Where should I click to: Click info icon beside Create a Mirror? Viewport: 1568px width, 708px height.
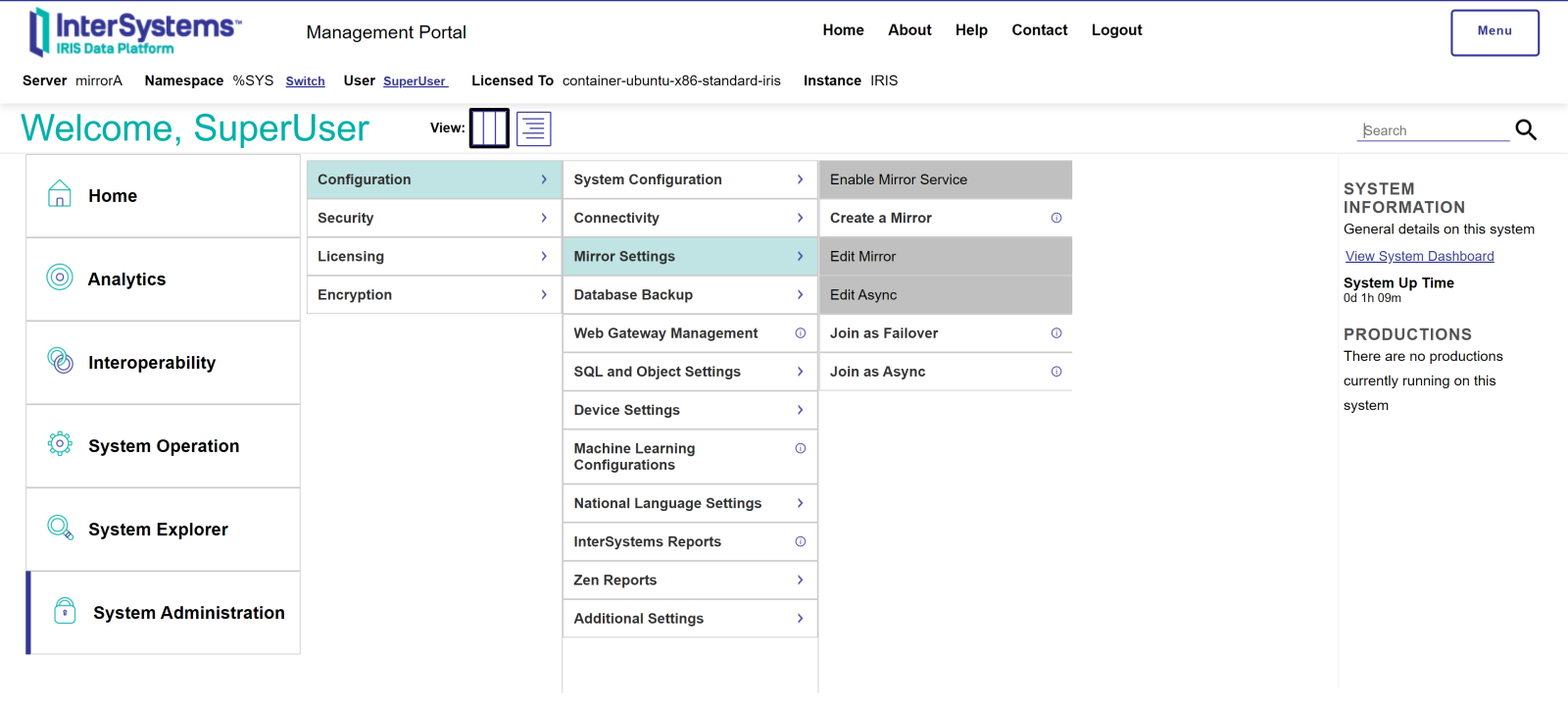pos(1056,218)
